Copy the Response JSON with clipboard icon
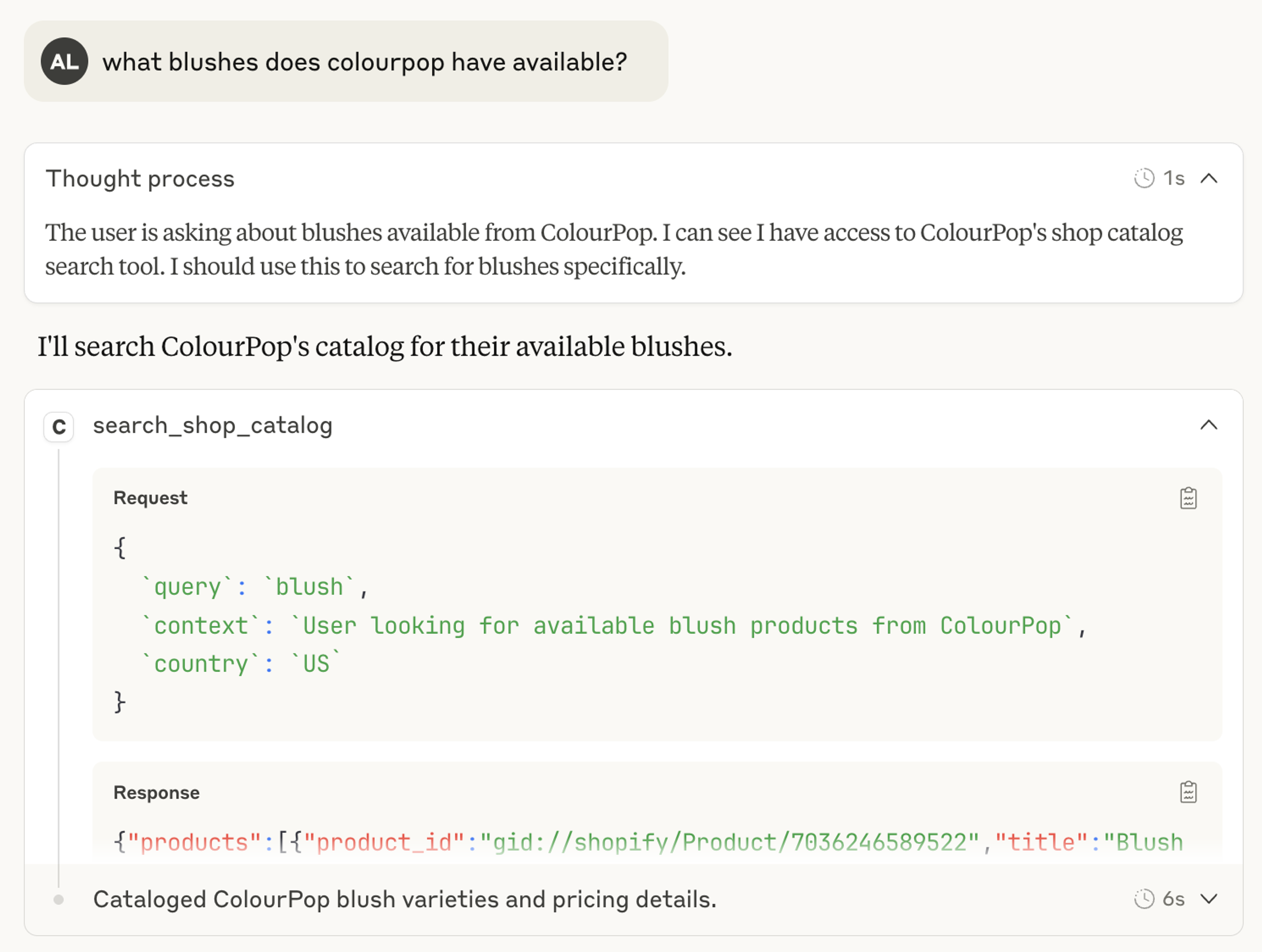This screenshot has width=1262, height=952. pyautogui.click(x=1188, y=792)
